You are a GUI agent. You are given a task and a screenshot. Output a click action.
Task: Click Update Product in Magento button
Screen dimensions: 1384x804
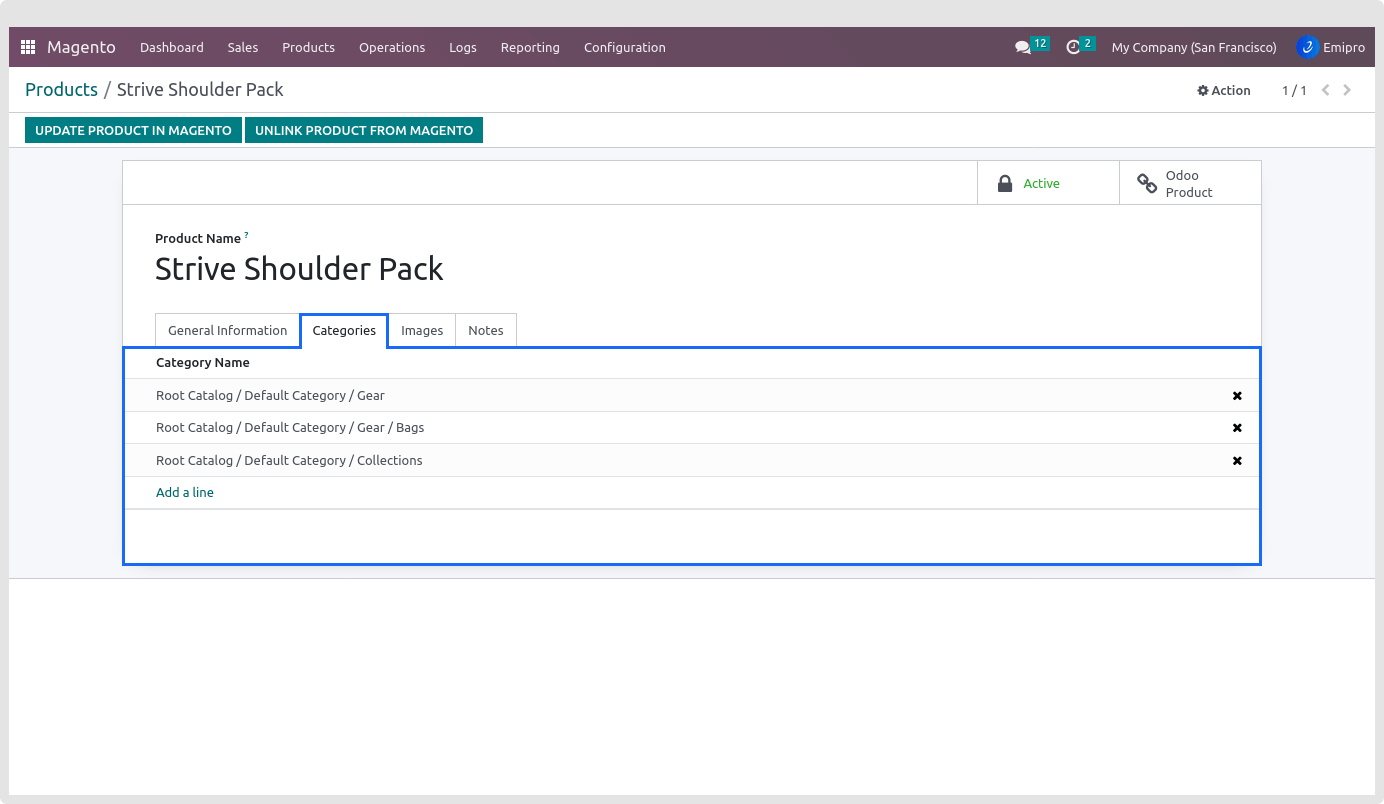coord(133,130)
